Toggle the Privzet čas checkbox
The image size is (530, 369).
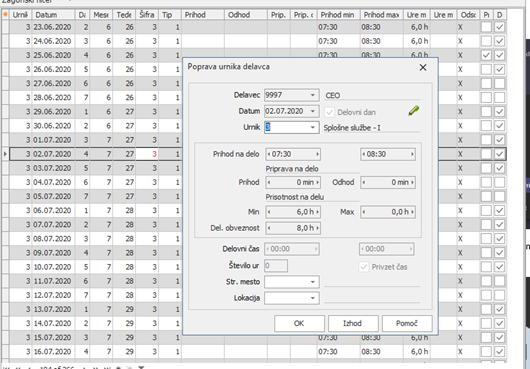tap(364, 267)
